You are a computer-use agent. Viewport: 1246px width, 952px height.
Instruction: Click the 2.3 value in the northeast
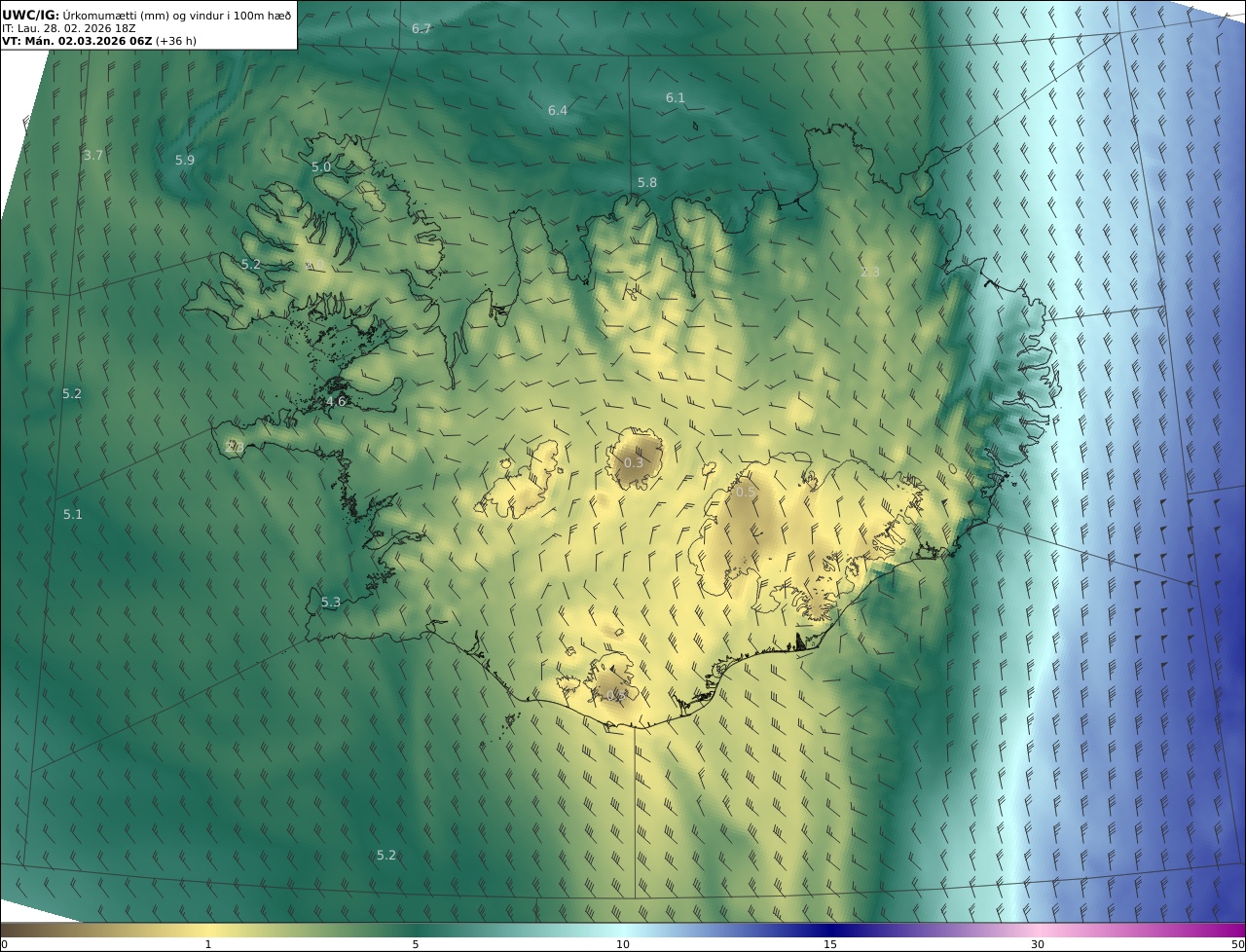(870, 273)
